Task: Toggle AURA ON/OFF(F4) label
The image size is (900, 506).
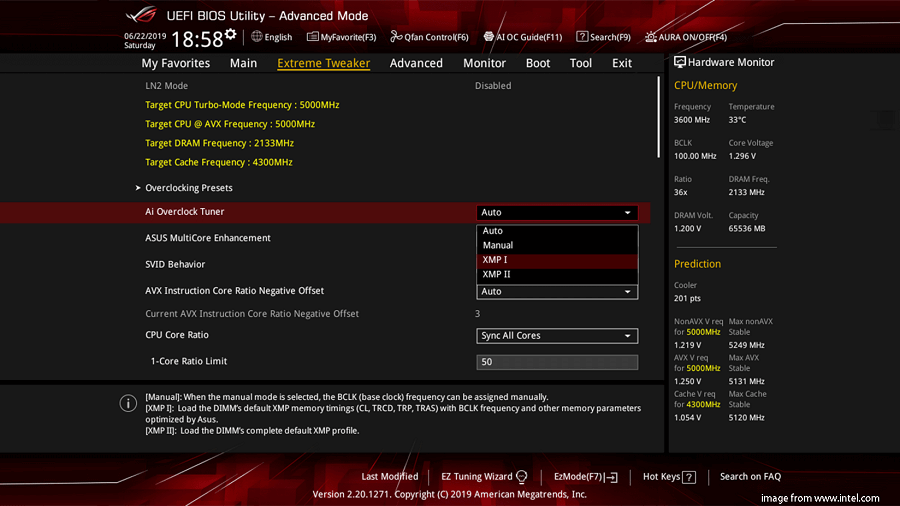Action: point(693,37)
